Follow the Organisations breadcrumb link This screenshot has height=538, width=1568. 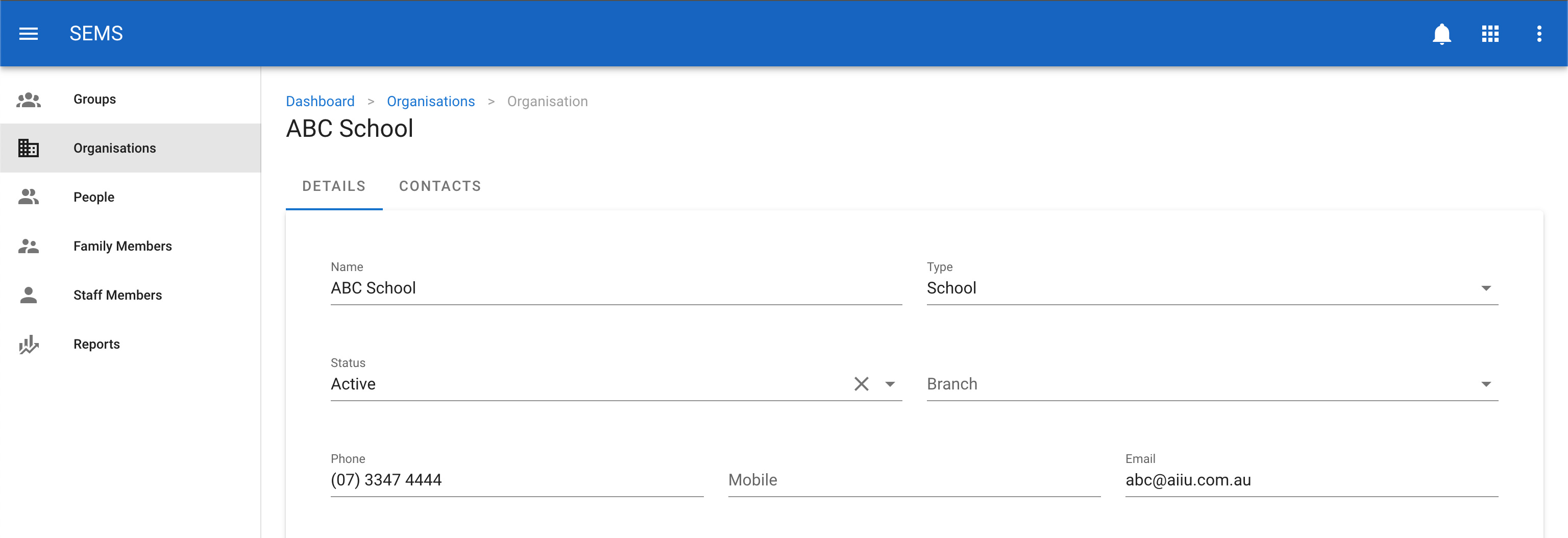(x=430, y=102)
